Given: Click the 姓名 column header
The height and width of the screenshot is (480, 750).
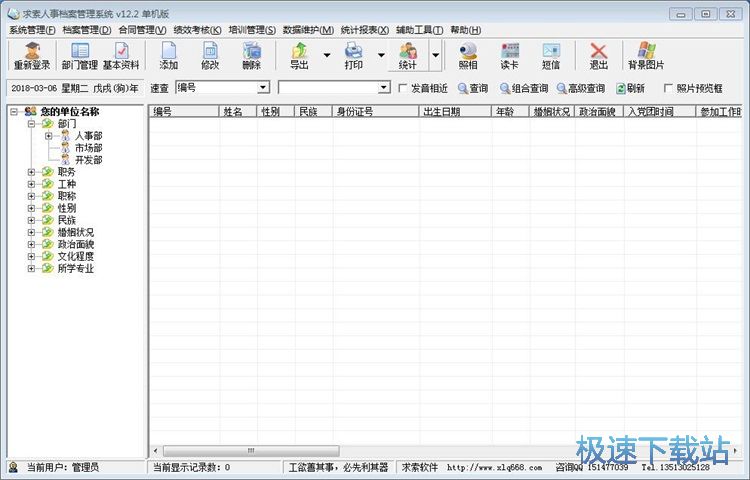Looking at the screenshot, I should [x=238, y=111].
